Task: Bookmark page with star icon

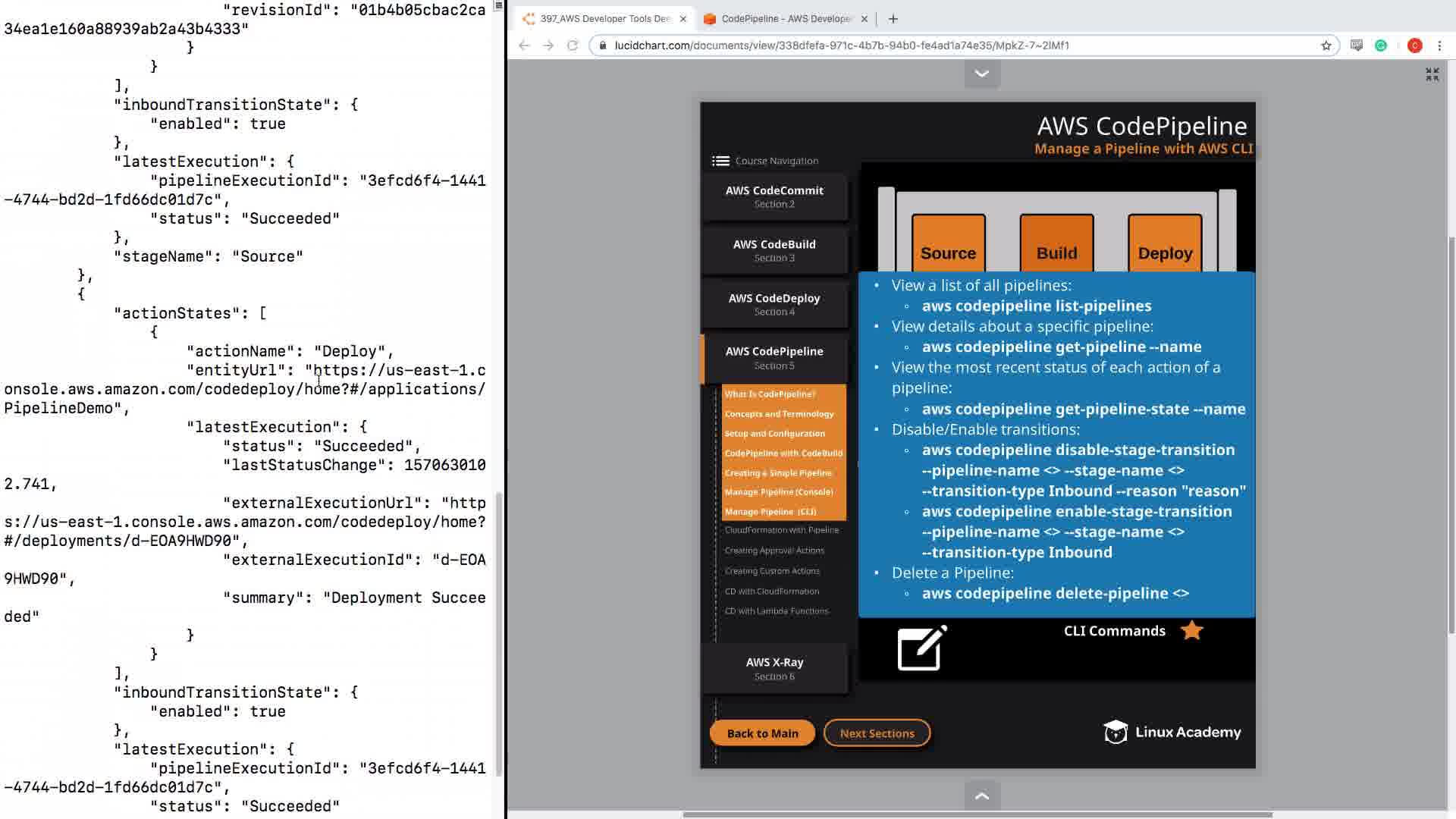Action: (1326, 45)
